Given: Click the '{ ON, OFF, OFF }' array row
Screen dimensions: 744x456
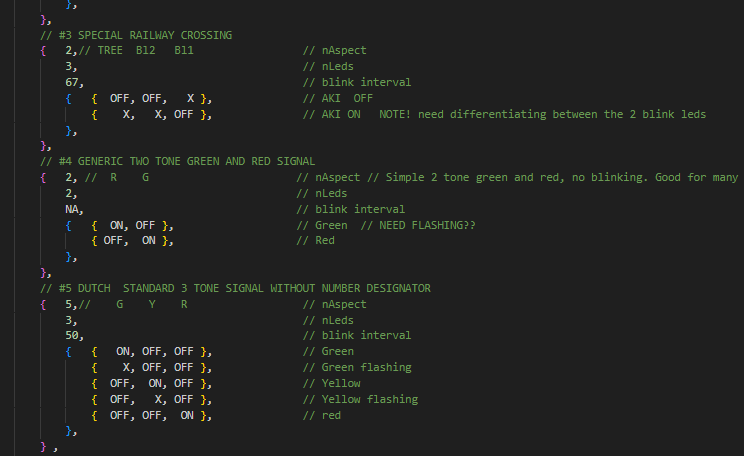Looking at the screenshot, I should tap(151, 352).
